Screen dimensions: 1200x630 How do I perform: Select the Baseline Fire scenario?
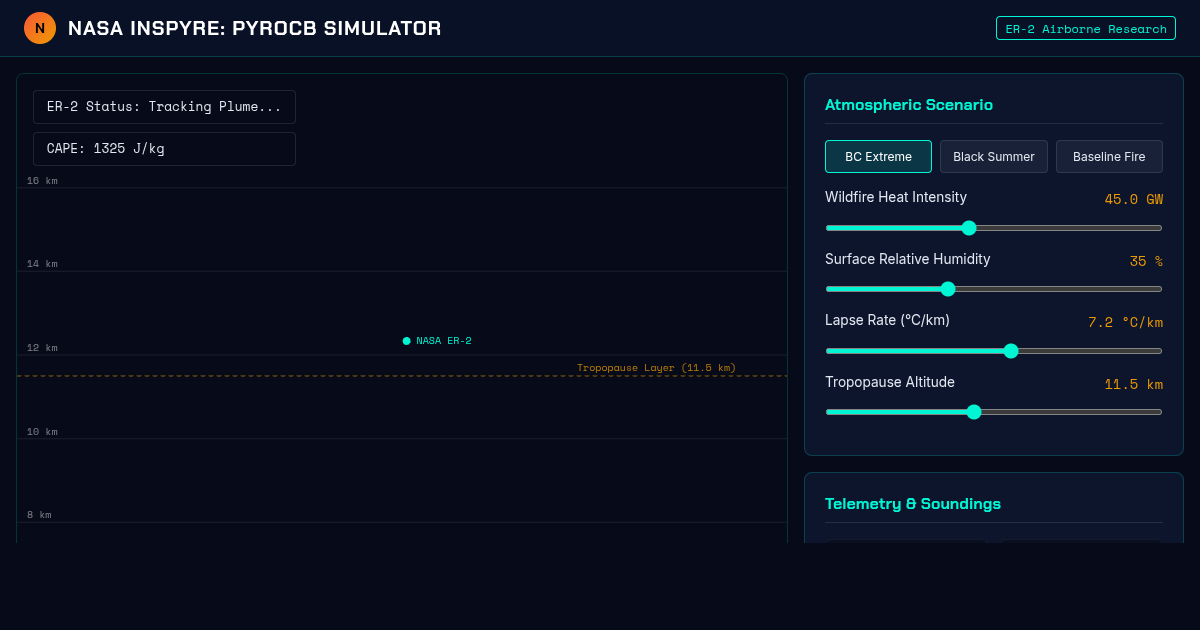pyautogui.click(x=1109, y=157)
